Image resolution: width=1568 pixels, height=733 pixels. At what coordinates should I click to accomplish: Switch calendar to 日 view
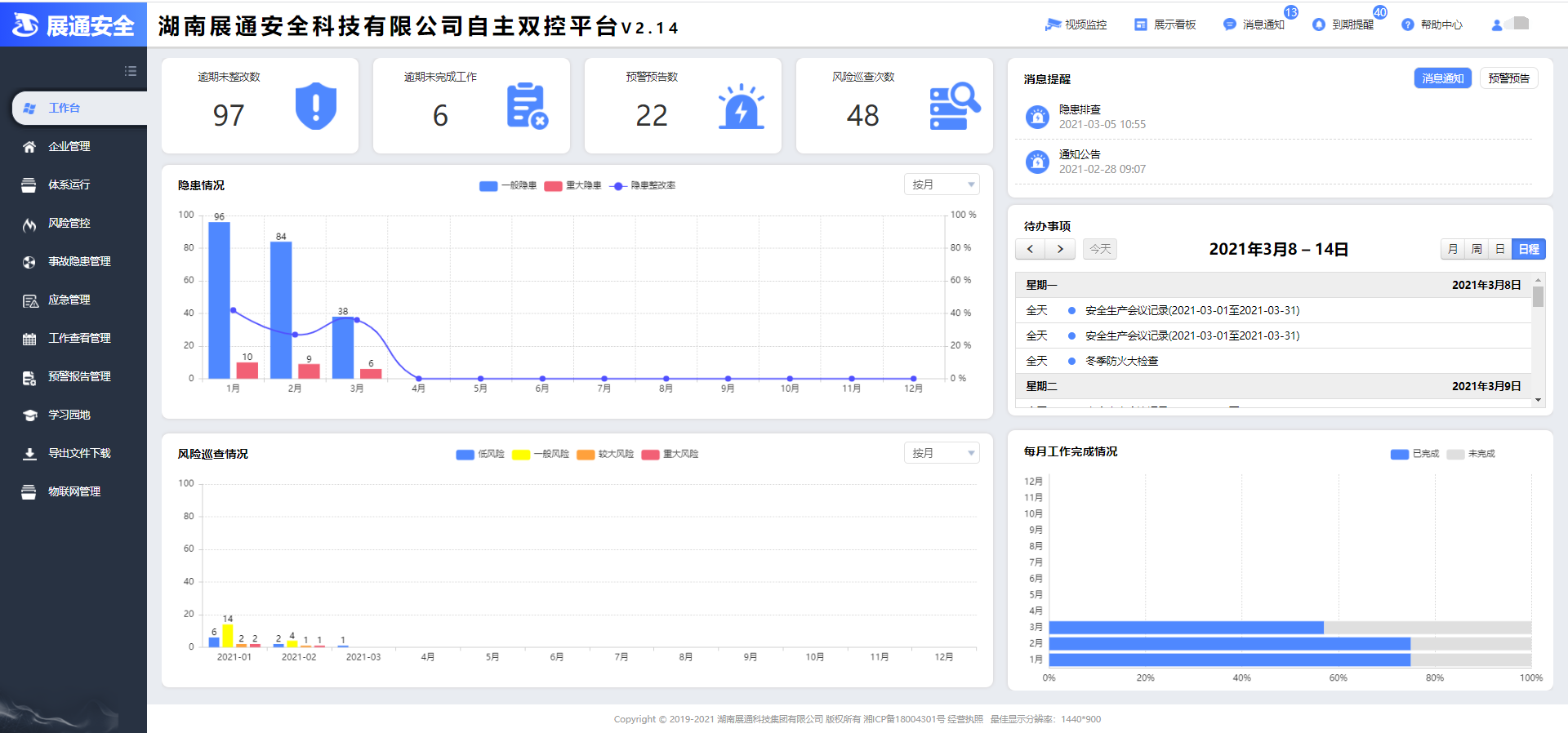(x=1499, y=249)
